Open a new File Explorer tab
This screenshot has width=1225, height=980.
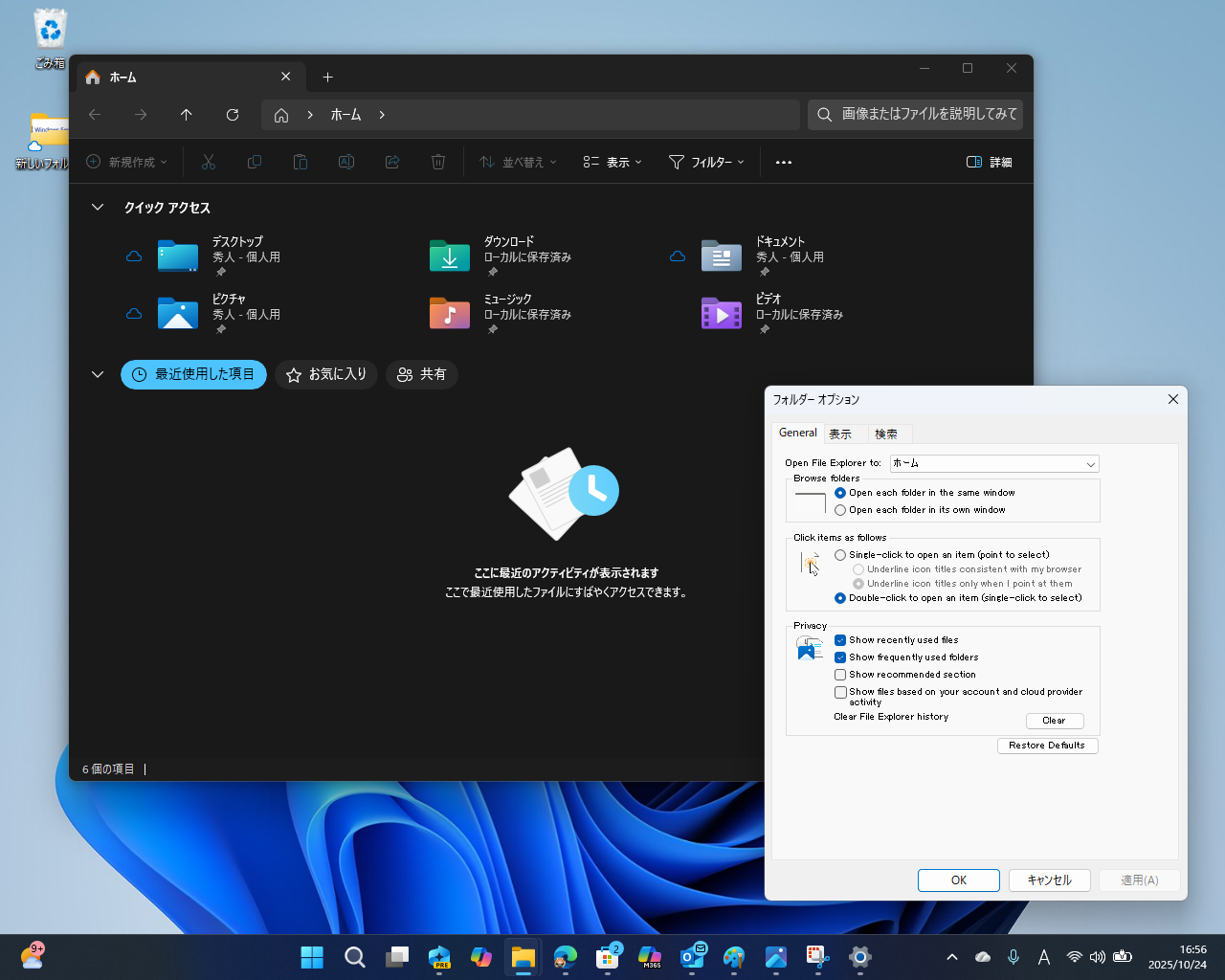coord(327,77)
